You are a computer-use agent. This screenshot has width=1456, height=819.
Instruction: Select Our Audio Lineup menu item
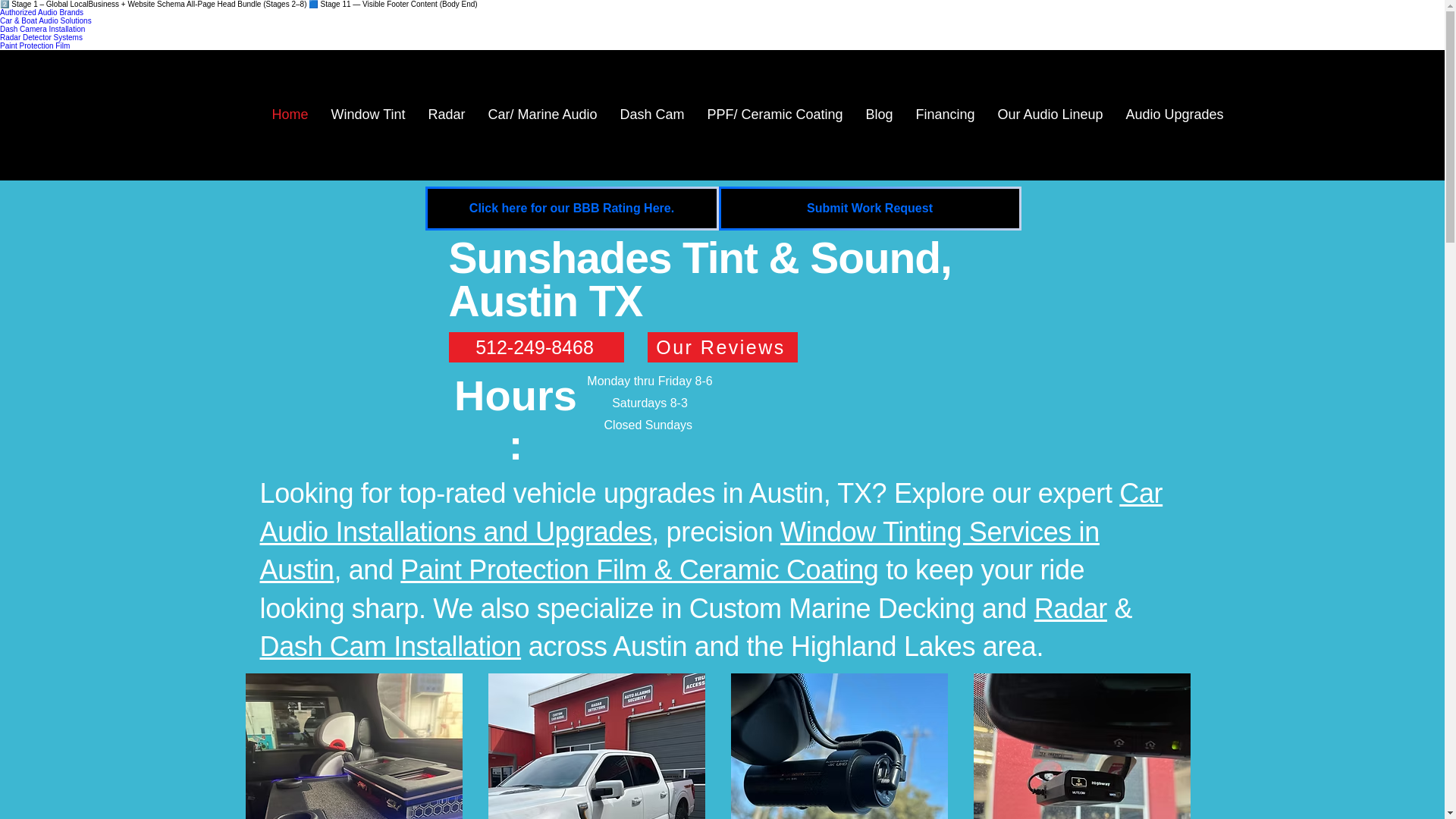(1050, 115)
